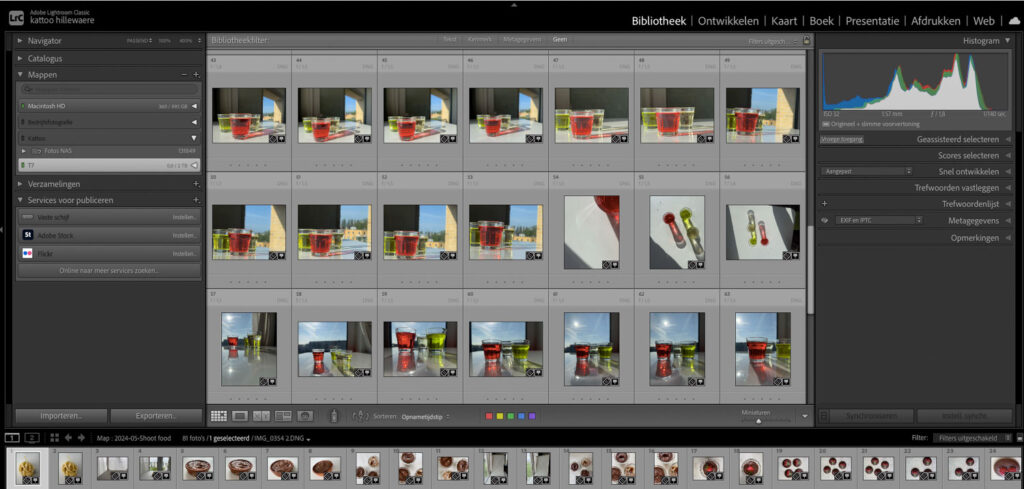The image size is (1024, 489).
Task: Open Survey view icon in toolbar
Action: tap(283, 415)
